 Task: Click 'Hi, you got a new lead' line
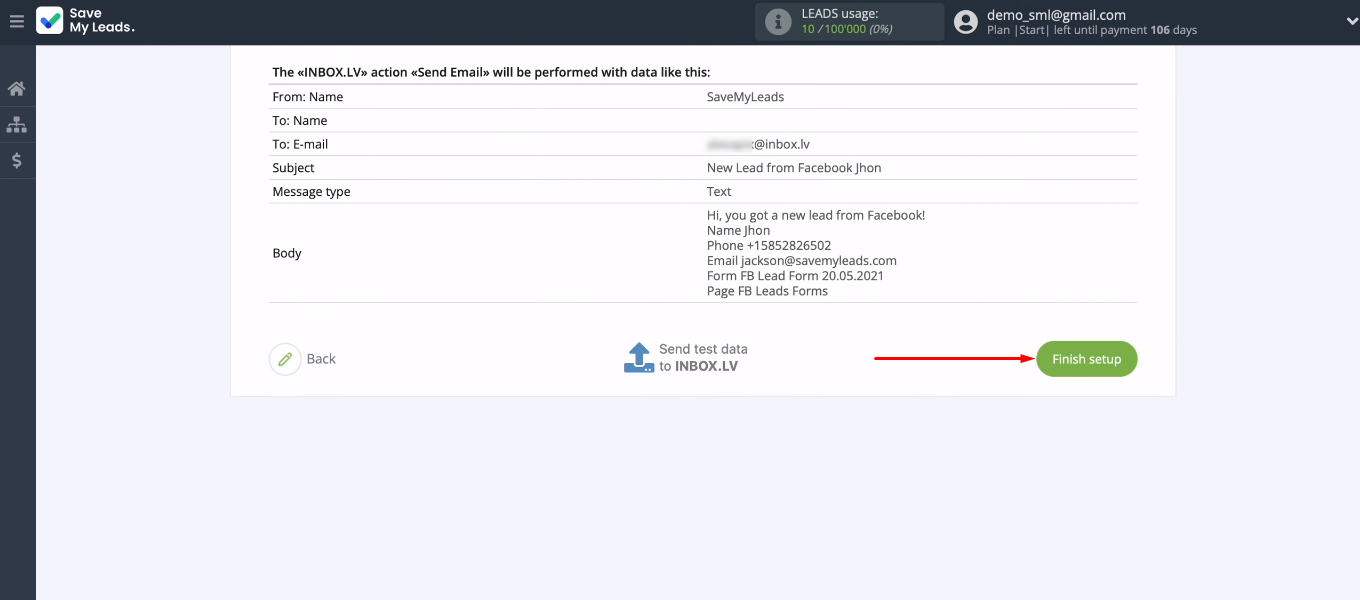click(x=816, y=215)
